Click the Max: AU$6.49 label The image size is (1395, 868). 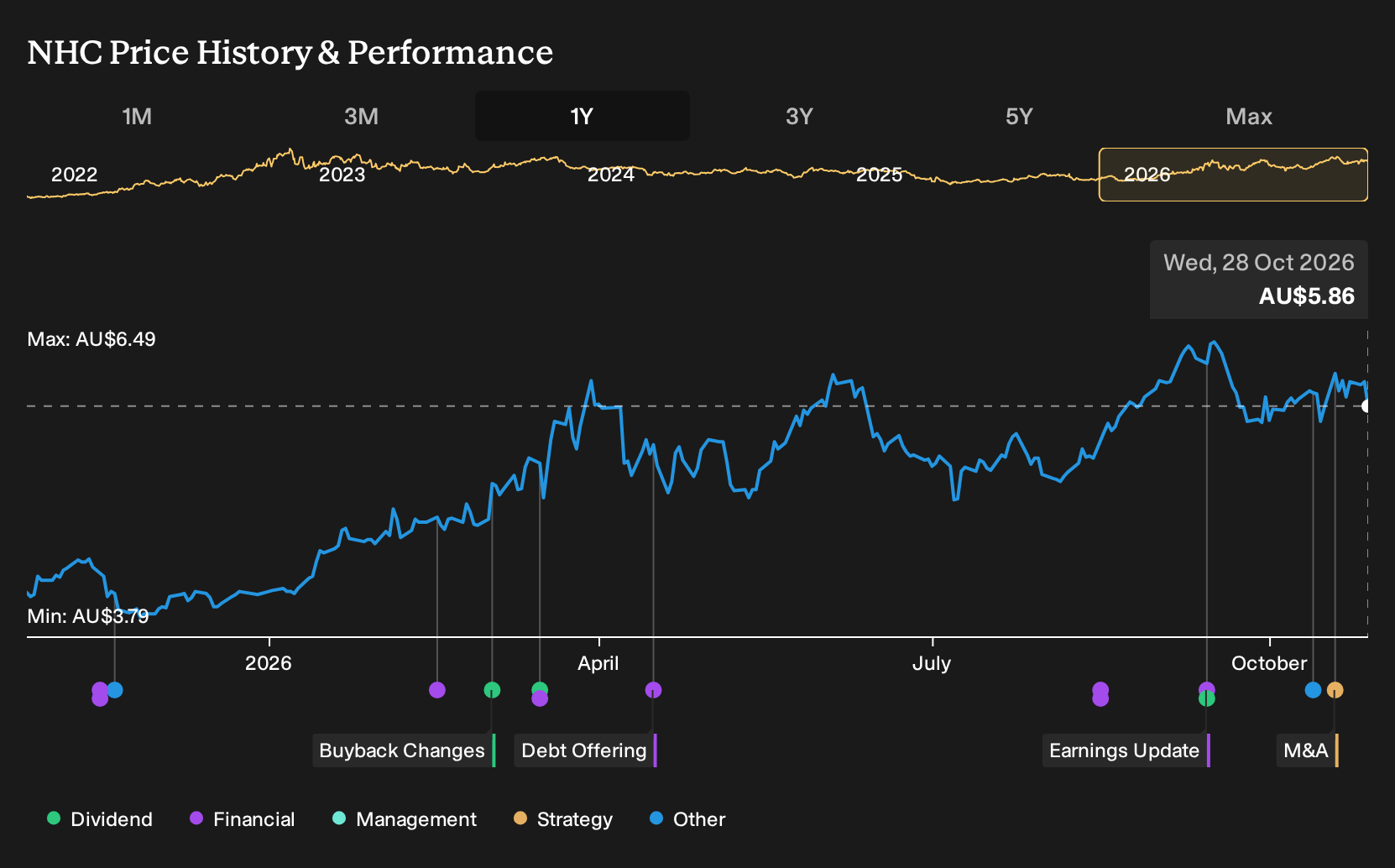[91, 339]
